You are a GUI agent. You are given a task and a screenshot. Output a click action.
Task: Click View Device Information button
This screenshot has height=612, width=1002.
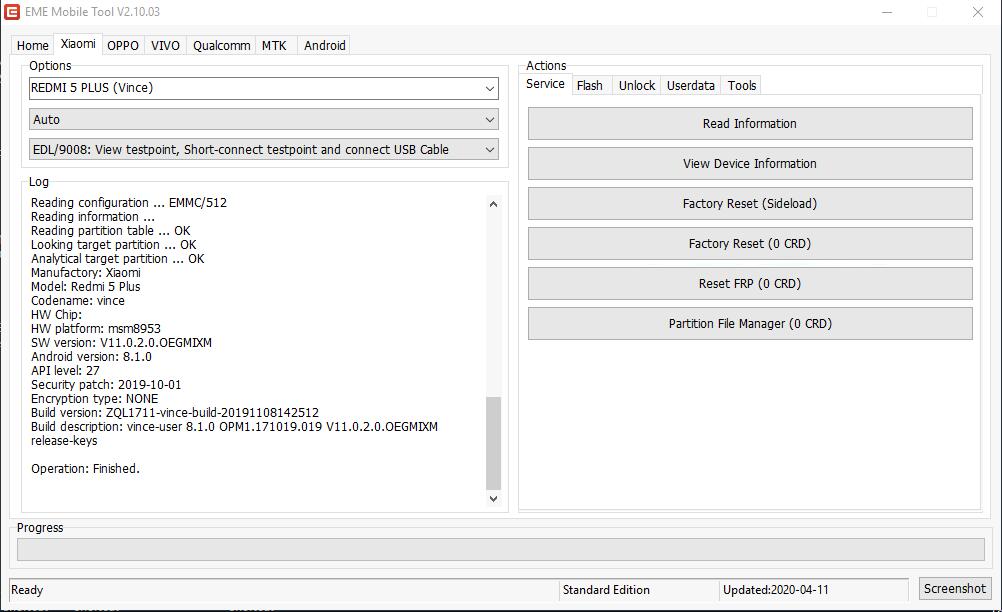point(750,164)
